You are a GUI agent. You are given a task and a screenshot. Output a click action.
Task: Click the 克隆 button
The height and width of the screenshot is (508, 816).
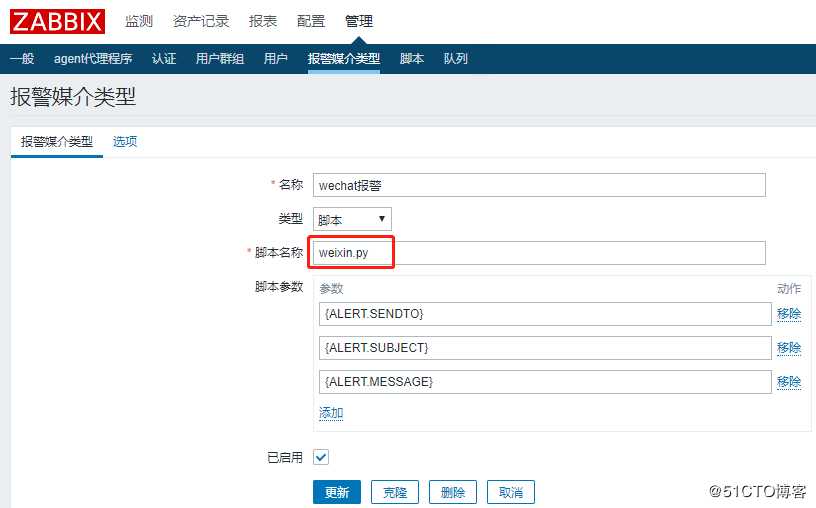(x=395, y=492)
